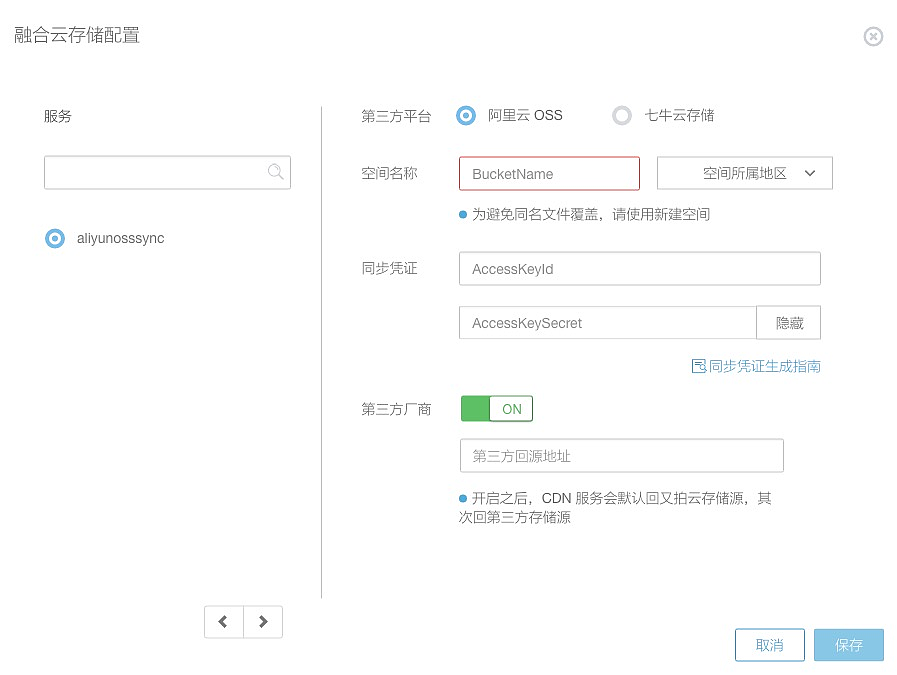This screenshot has height=675, width=897.
Task: Click the AccessKeySecret input field
Action: pos(607,323)
